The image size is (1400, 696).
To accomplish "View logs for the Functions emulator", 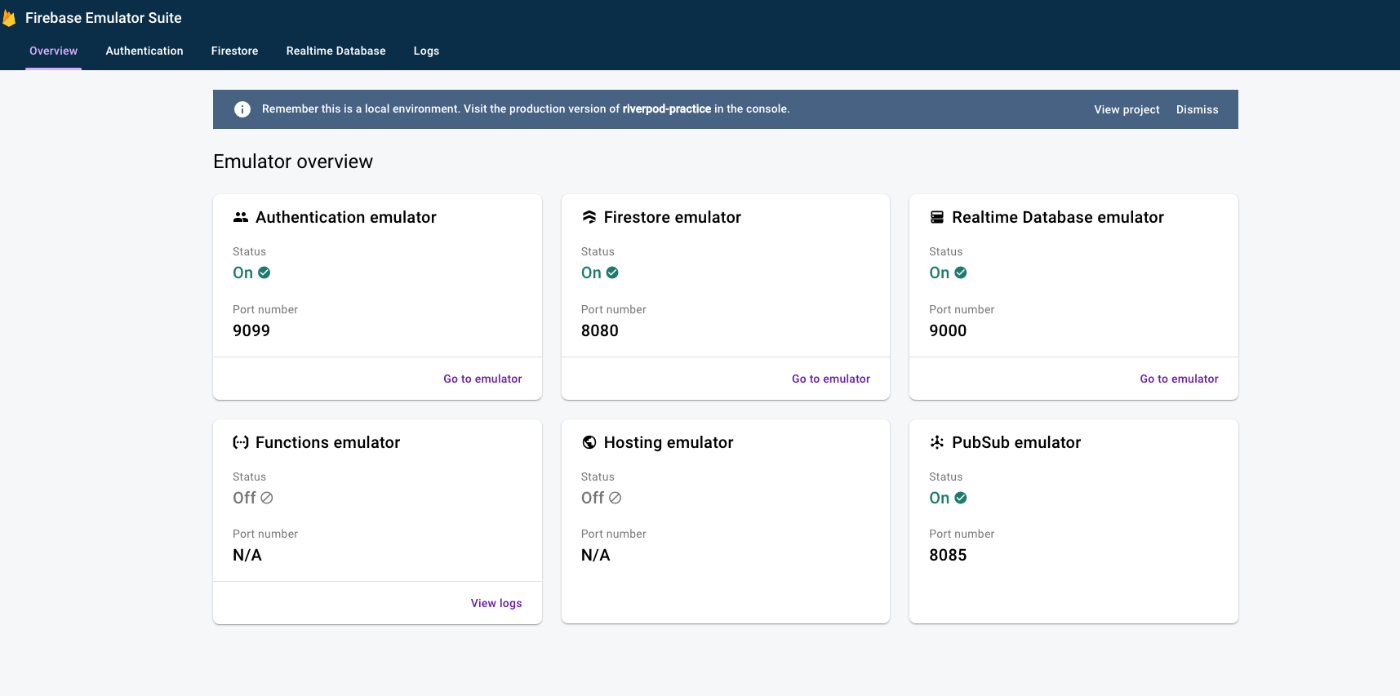I will (496, 603).
